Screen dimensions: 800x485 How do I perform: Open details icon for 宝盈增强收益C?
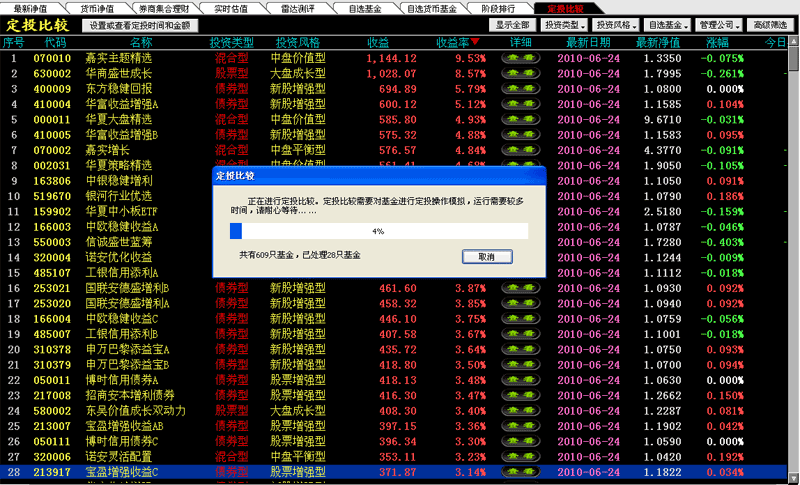[x=521, y=471]
